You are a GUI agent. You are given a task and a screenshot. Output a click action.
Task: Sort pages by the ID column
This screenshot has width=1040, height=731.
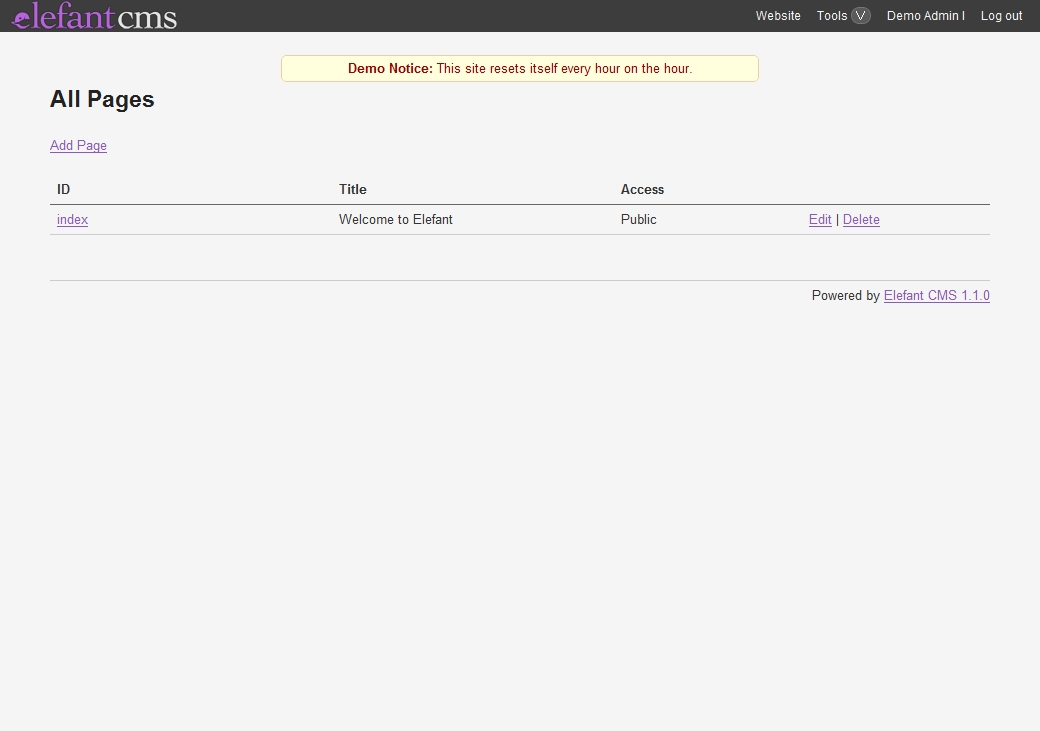tap(62, 189)
